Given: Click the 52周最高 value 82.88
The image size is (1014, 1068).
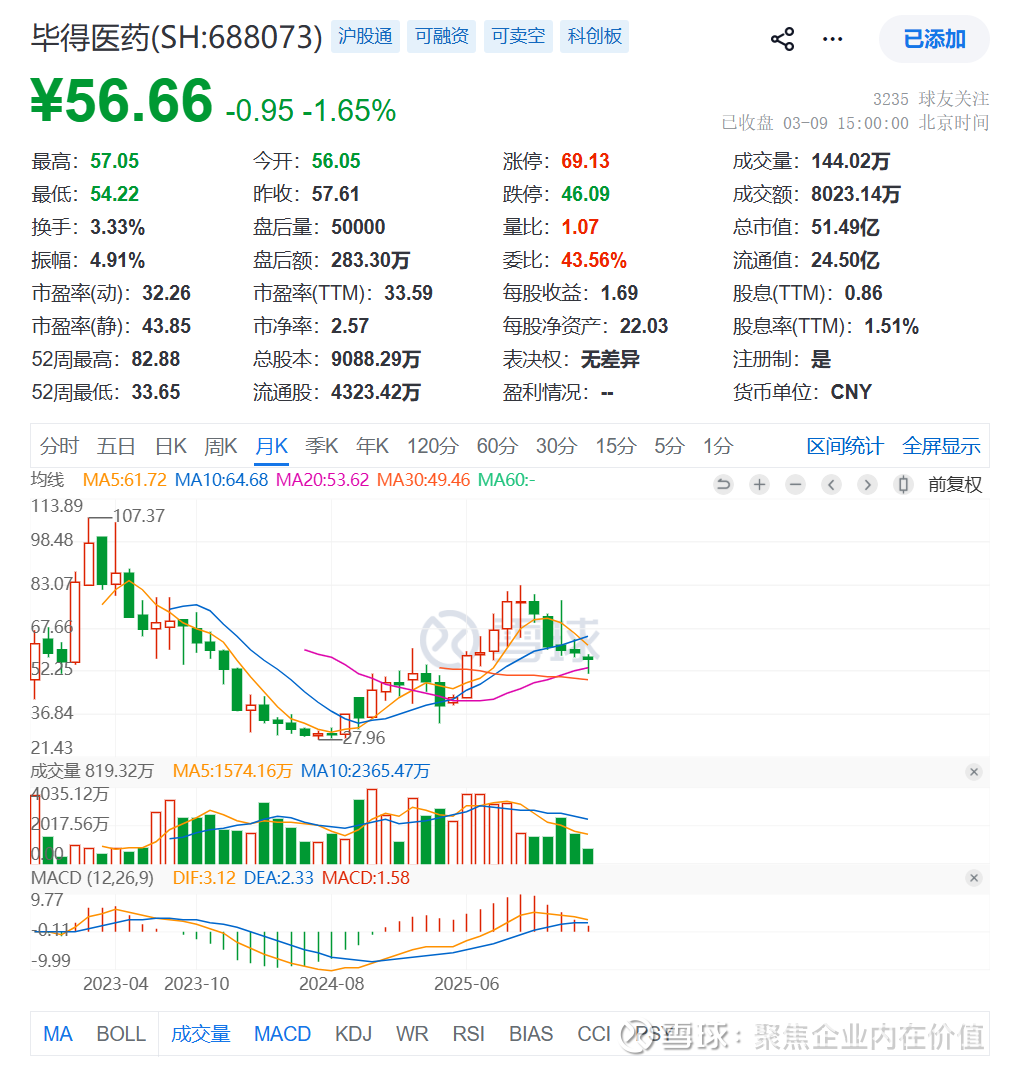Looking at the screenshot, I should pyautogui.click(x=155, y=360).
